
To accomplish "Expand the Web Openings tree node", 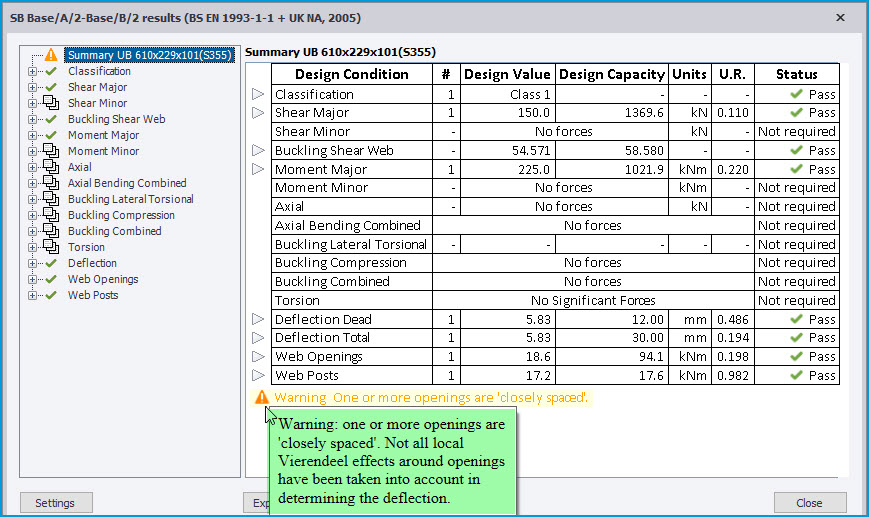I will pyautogui.click(x=33, y=280).
